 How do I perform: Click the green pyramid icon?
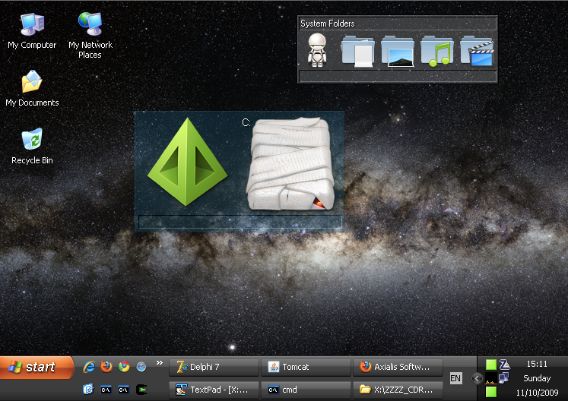(x=187, y=162)
